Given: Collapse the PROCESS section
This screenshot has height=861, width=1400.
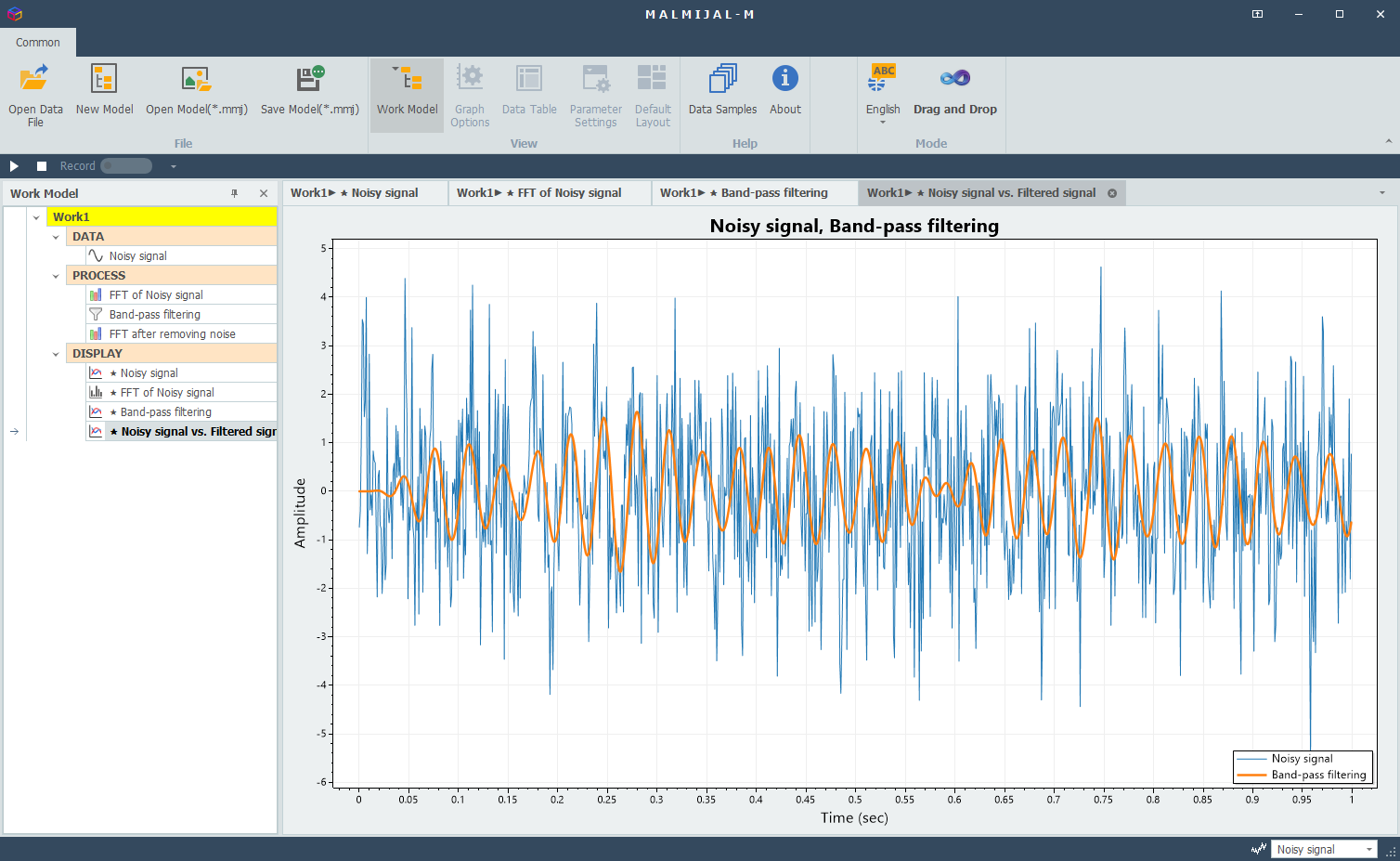Looking at the screenshot, I should pos(56,276).
